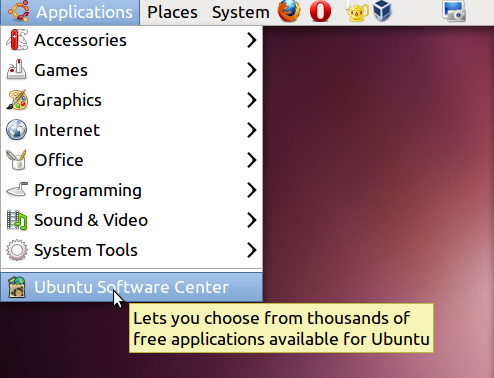Open the Graphics submenu

tap(132, 100)
